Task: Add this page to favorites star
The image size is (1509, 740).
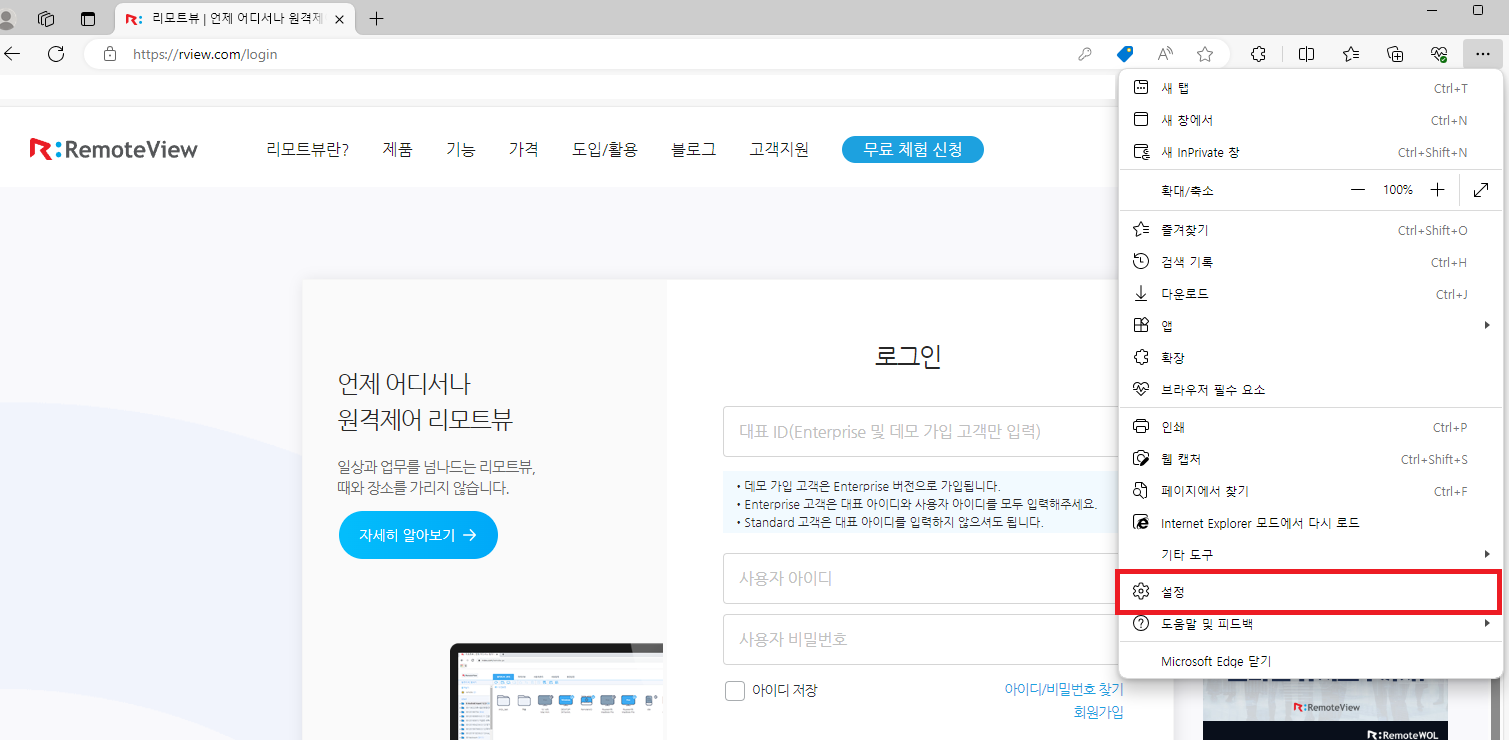Action: (x=1205, y=54)
